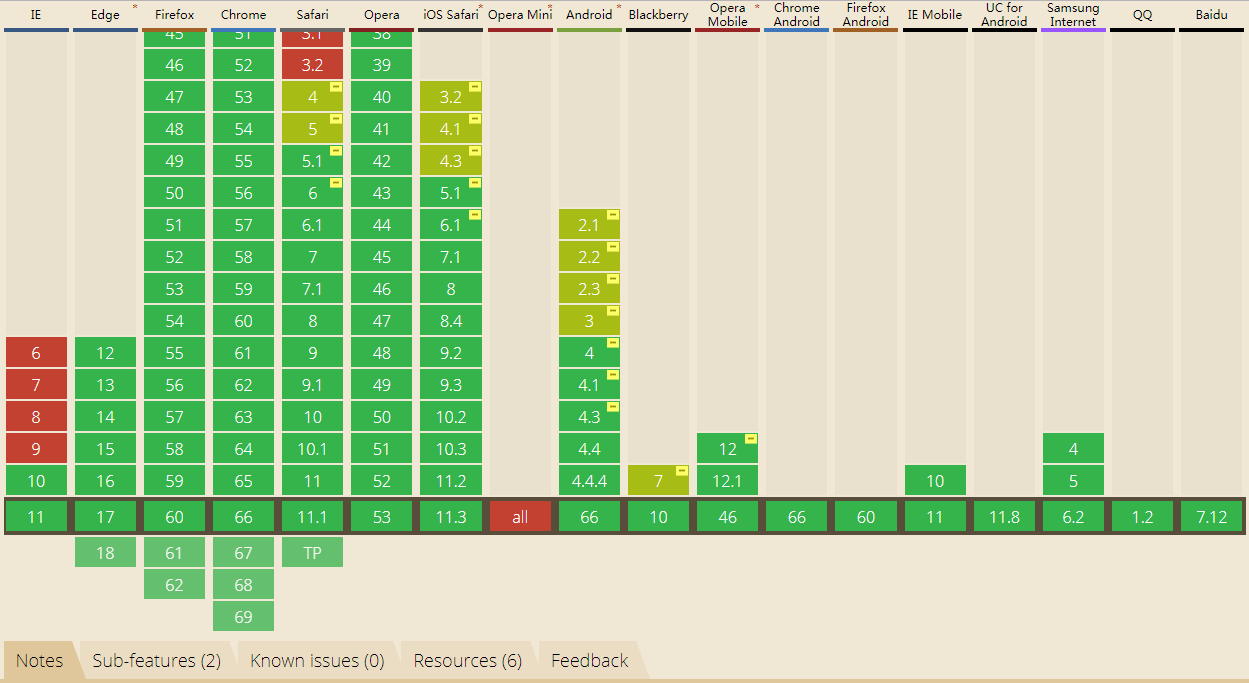Click the Blackberry 10 cell
Screen dimensions: 1249x683
coord(659,517)
